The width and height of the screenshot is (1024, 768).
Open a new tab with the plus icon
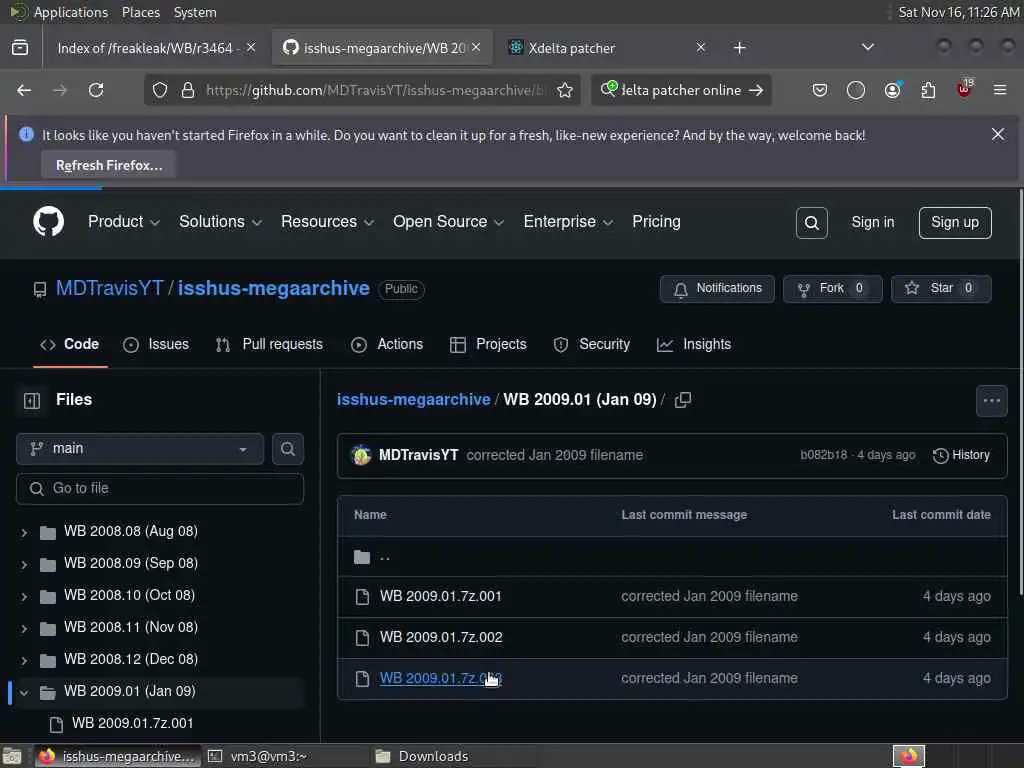click(739, 48)
